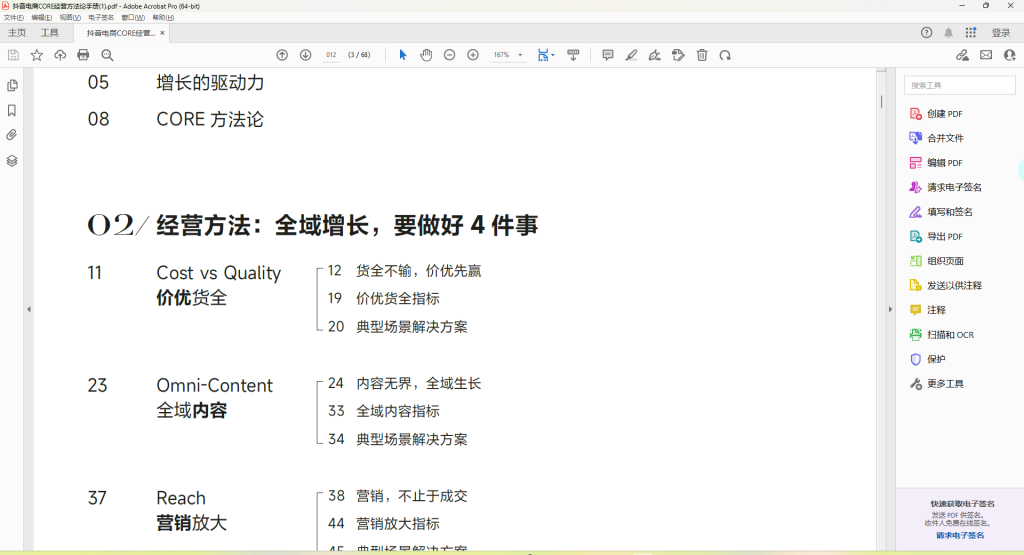
Task: Open the 帮助 menu
Action: coord(163,18)
